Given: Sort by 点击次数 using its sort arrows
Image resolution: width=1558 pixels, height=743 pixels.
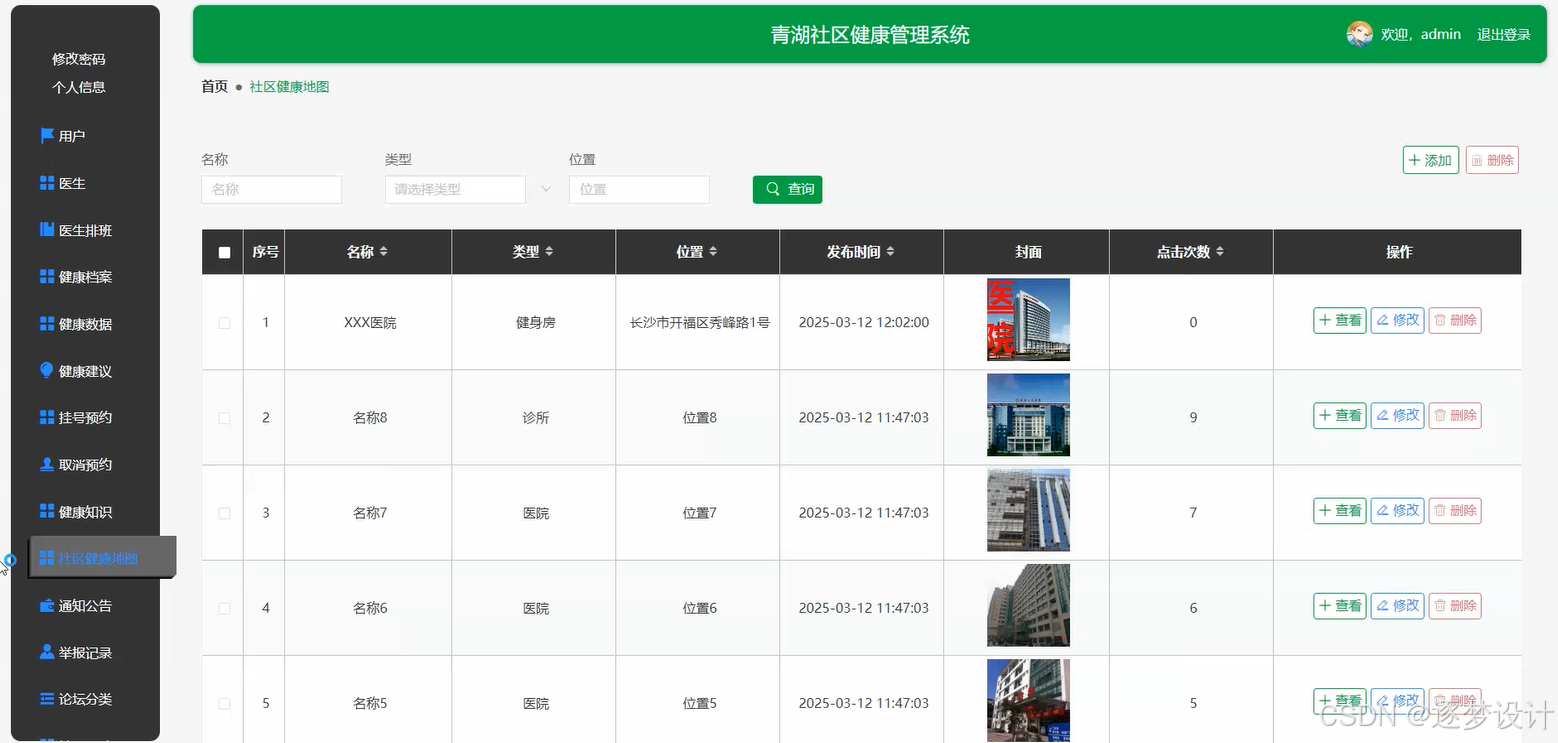Looking at the screenshot, I should (1221, 252).
